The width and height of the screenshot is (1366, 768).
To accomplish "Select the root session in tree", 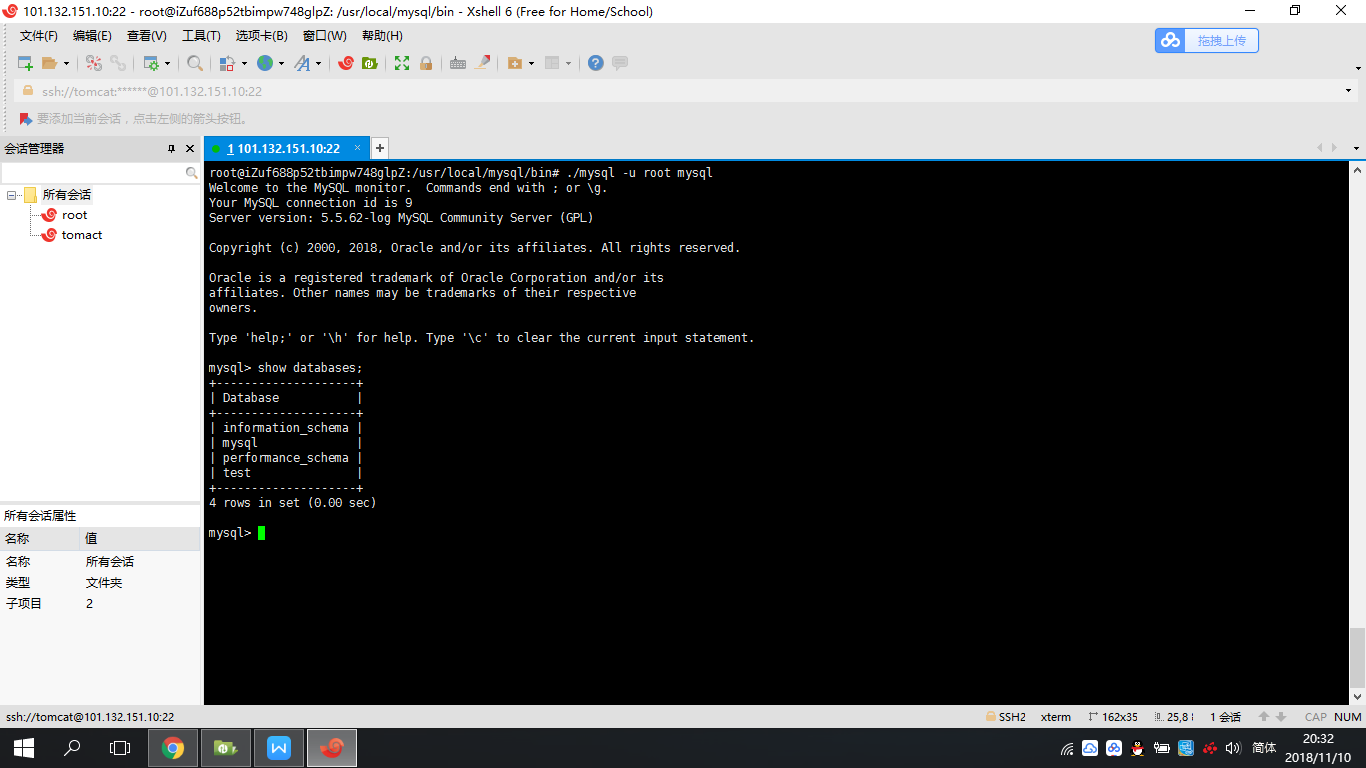I will pyautogui.click(x=74, y=215).
